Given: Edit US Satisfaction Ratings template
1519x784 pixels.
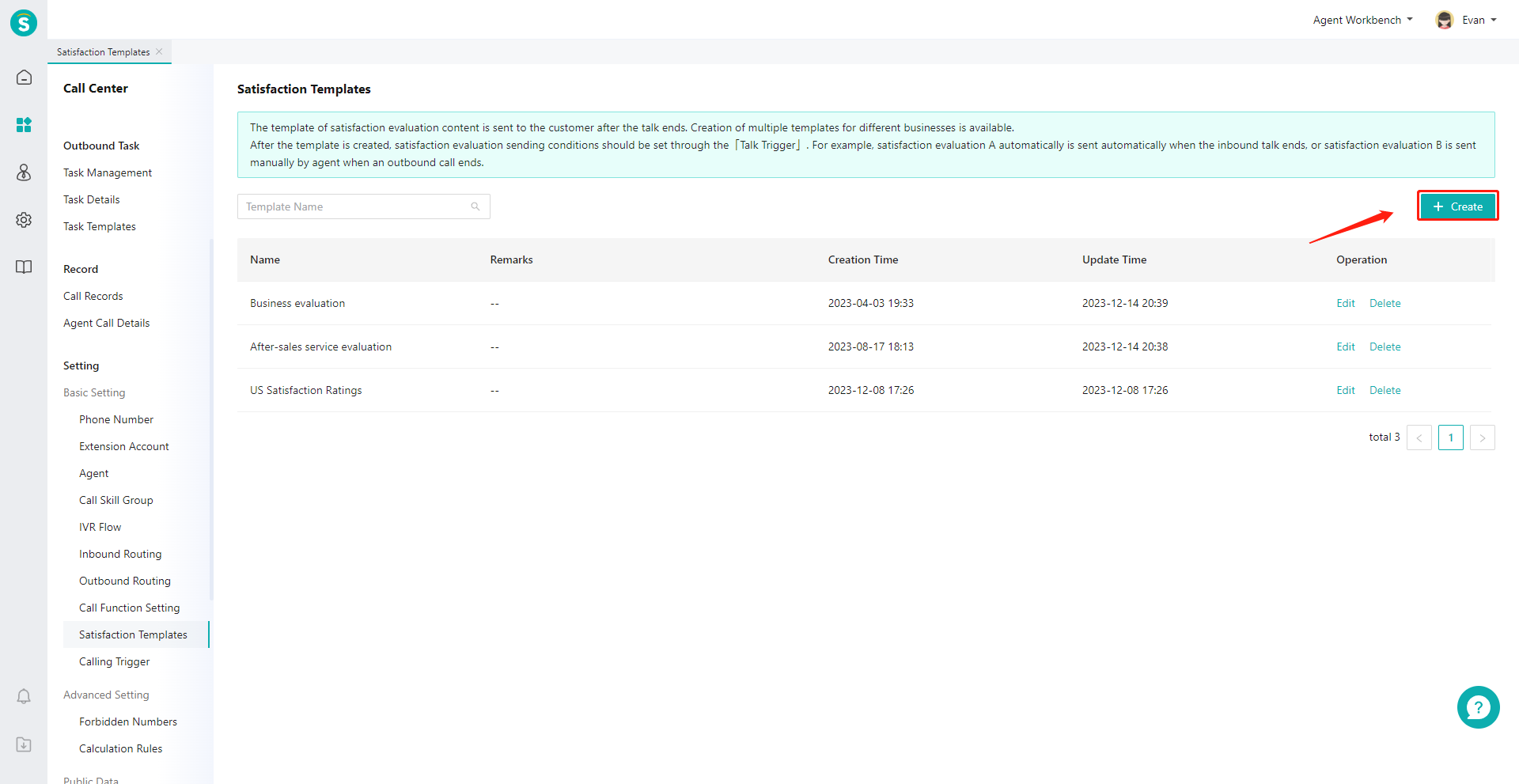Looking at the screenshot, I should (x=1345, y=390).
